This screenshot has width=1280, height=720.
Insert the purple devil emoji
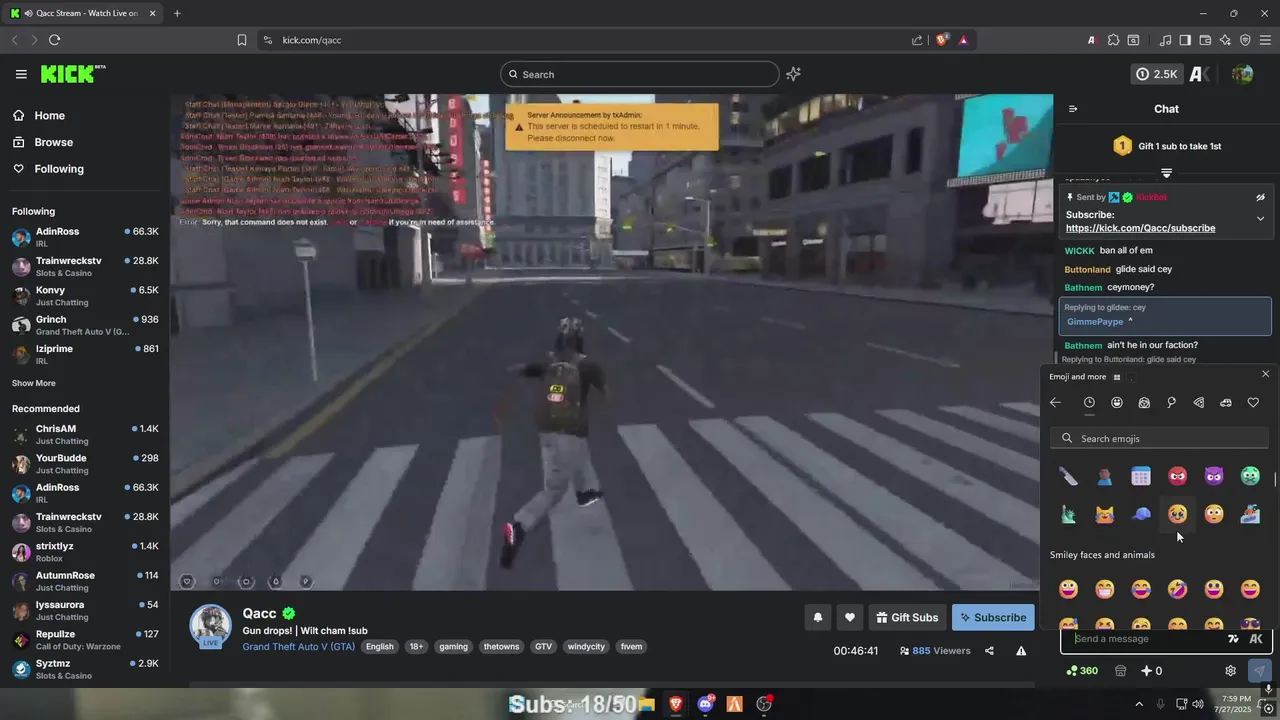(1214, 477)
